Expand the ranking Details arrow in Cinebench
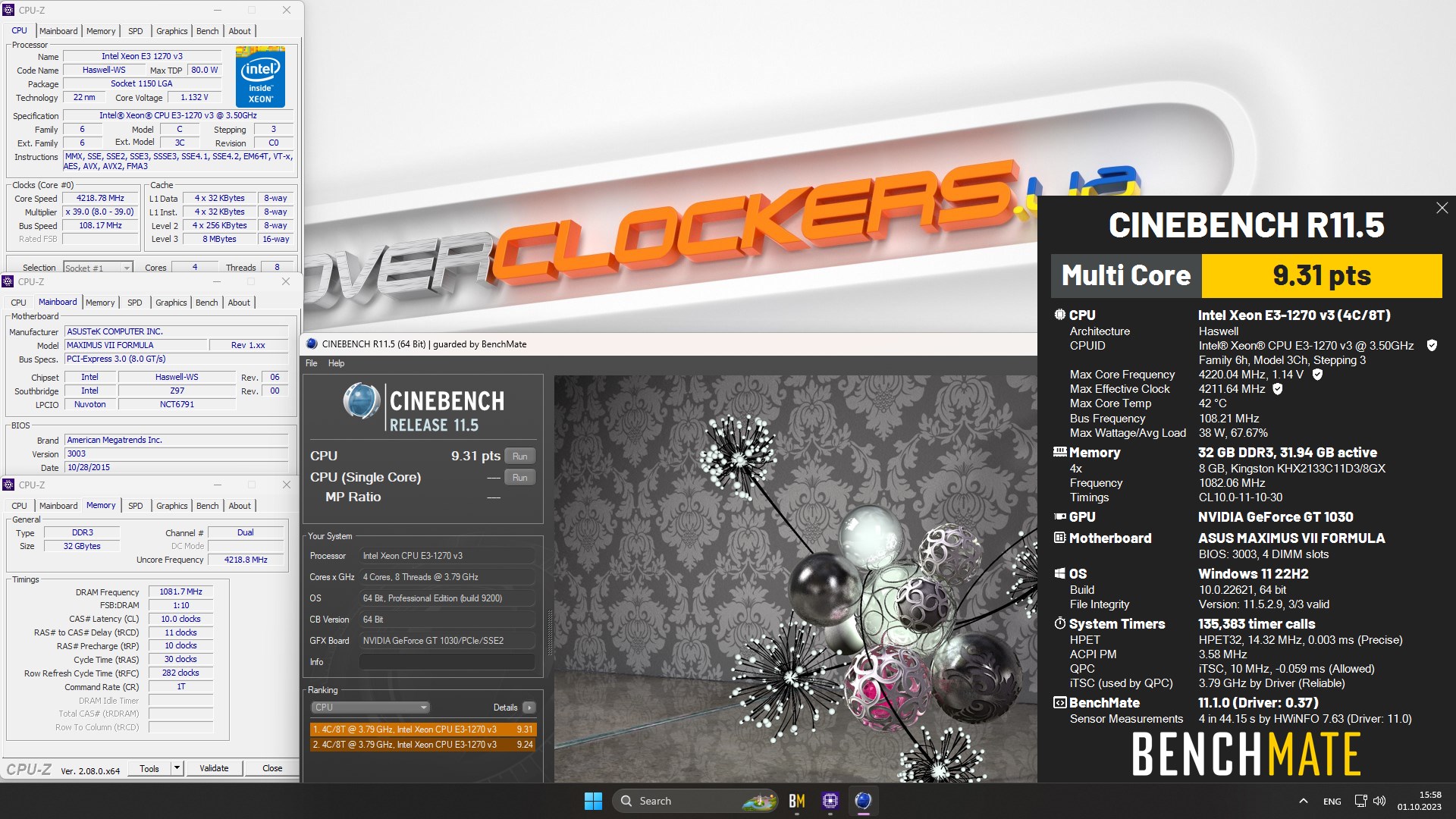 [529, 708]
